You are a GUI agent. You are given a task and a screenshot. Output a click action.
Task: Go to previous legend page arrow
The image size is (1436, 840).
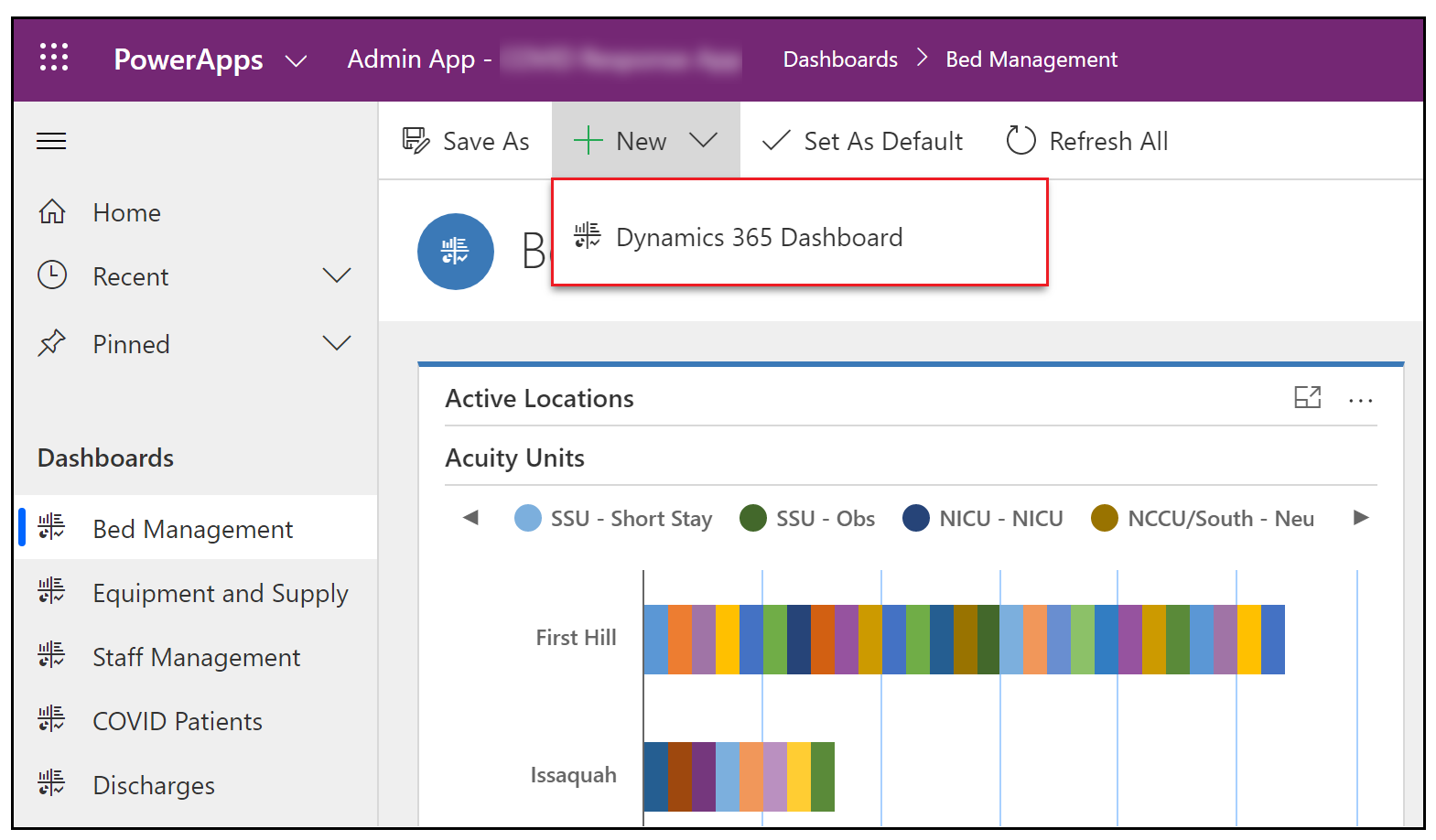[471, 518]
